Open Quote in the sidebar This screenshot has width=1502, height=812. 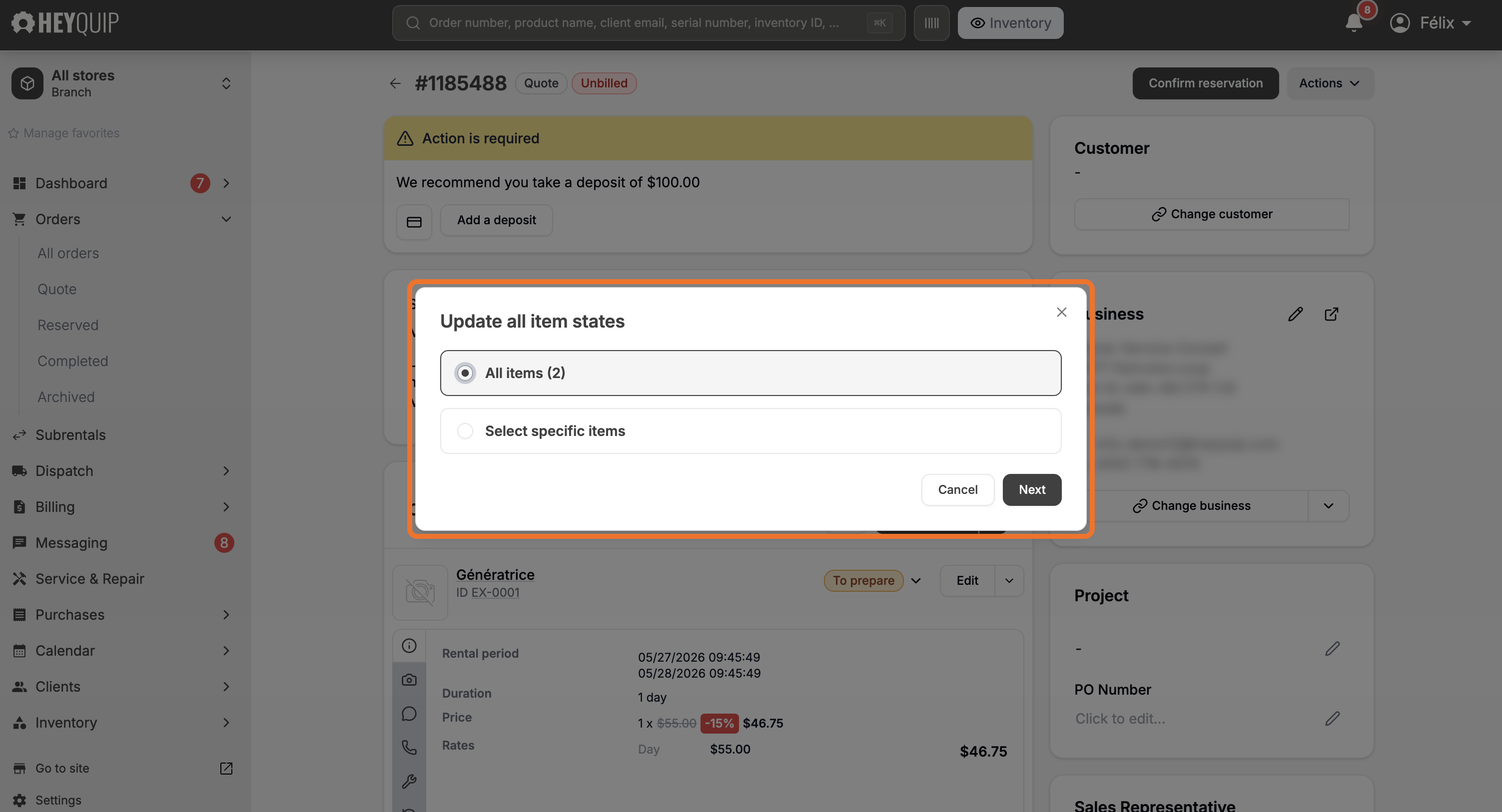[56, 289]
